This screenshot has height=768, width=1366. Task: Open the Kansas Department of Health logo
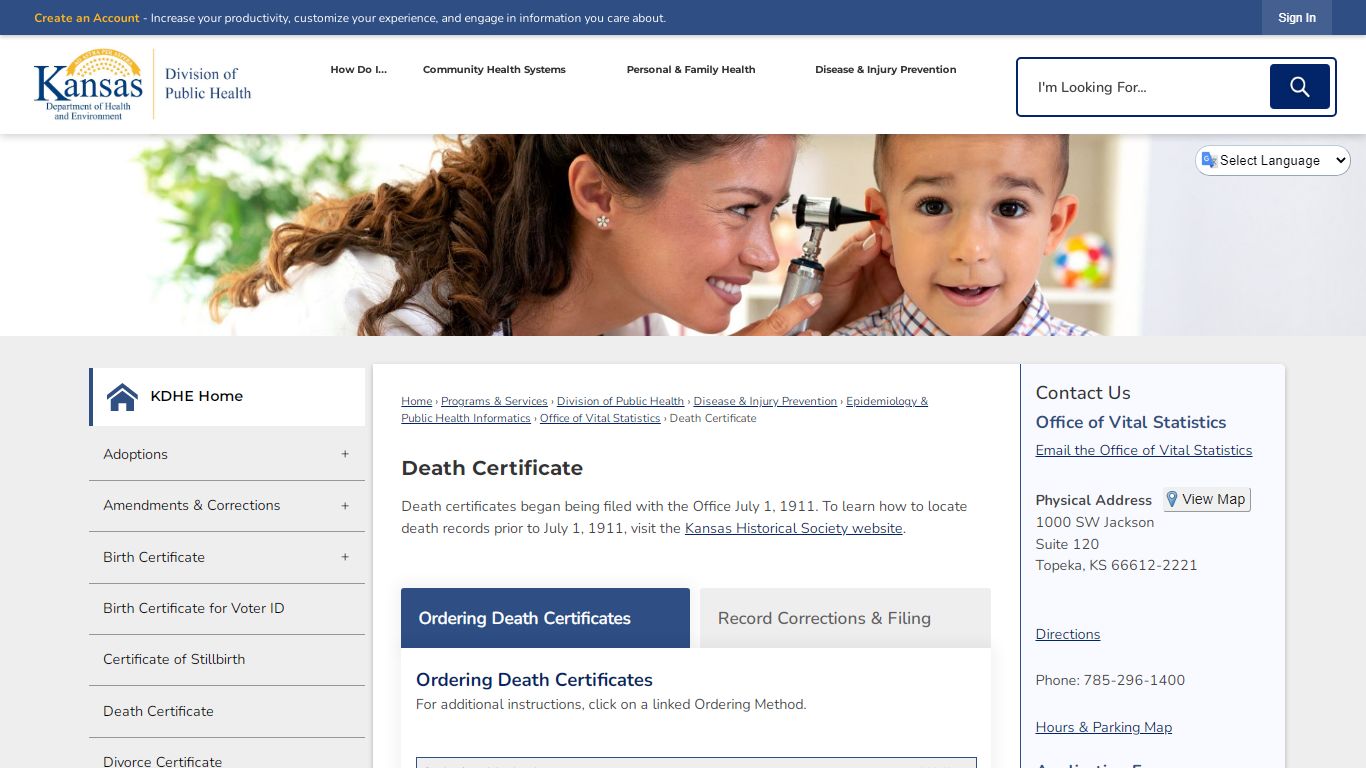click(x=143, y=85)
